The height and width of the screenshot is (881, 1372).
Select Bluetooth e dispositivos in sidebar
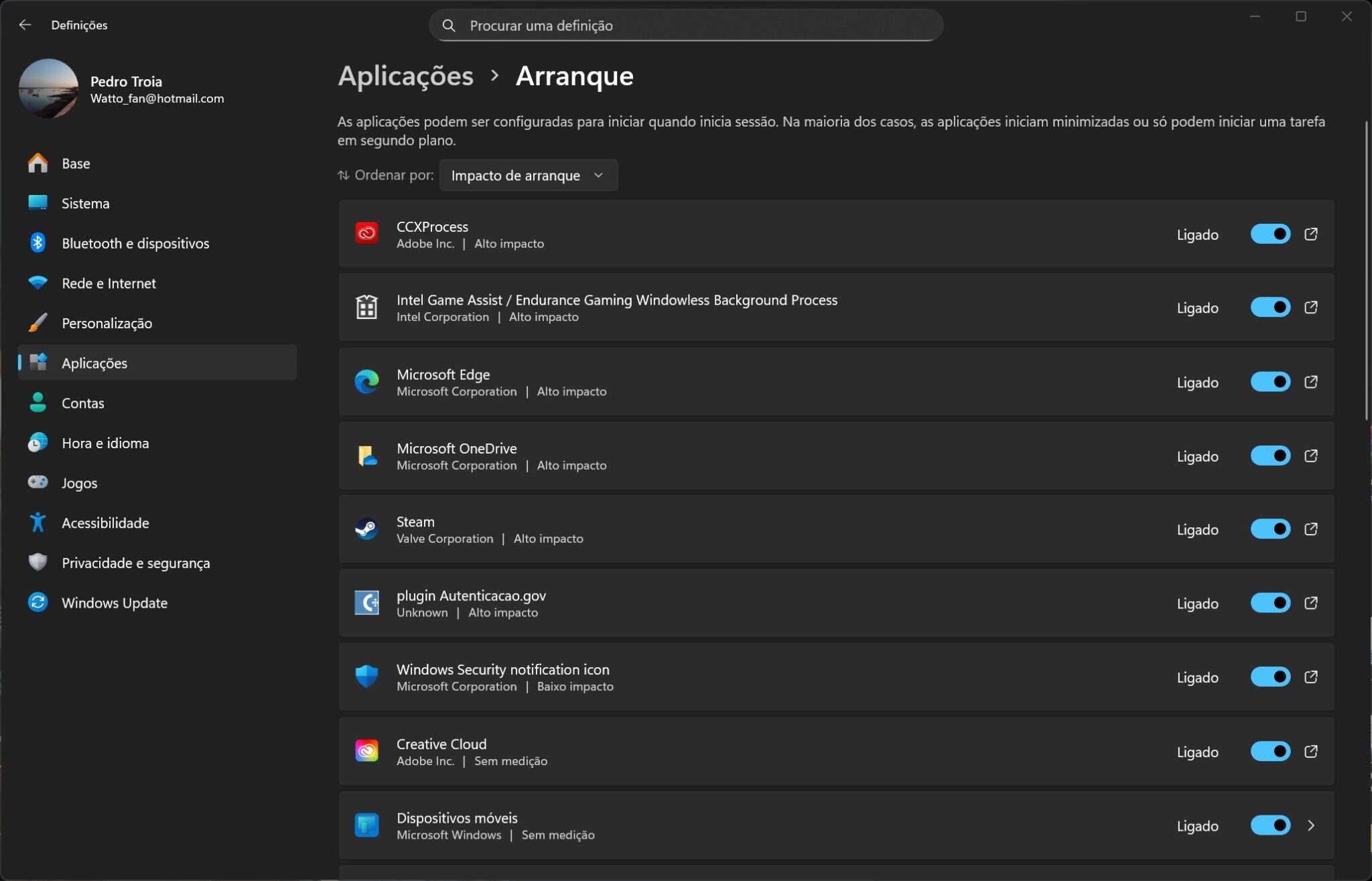135,243
